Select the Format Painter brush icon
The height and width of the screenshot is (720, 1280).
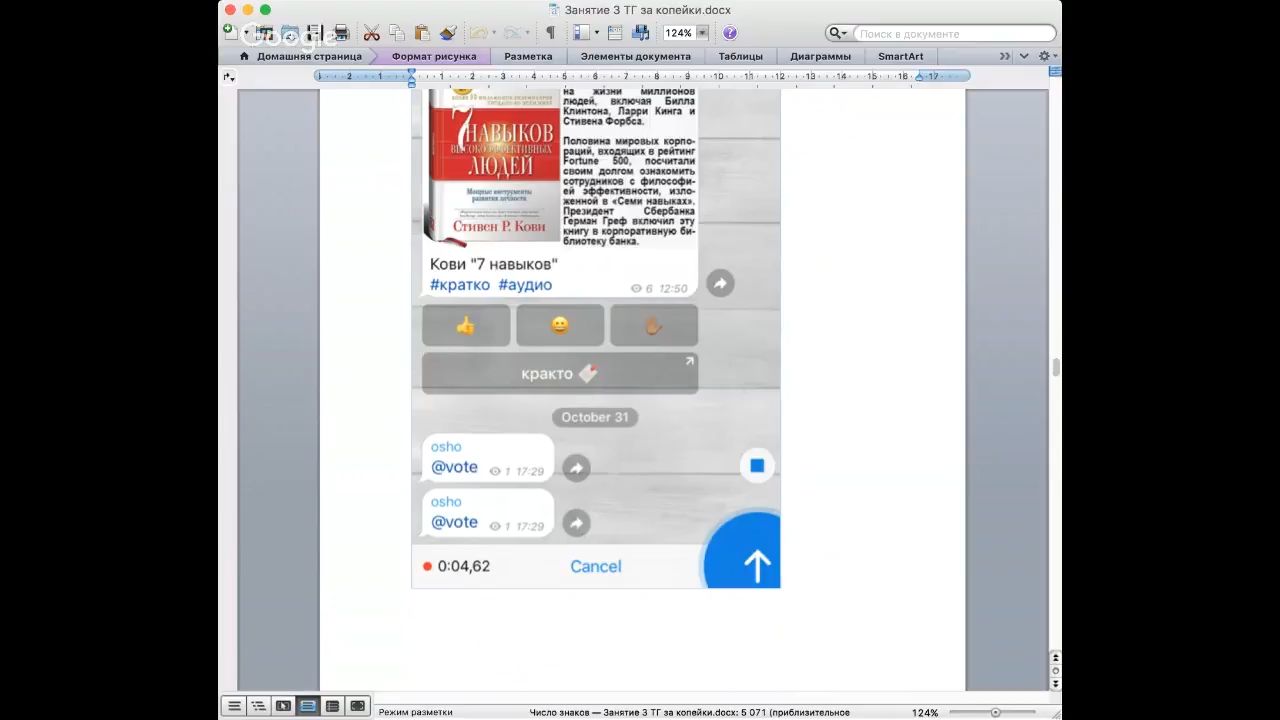[x=448, y=33]
